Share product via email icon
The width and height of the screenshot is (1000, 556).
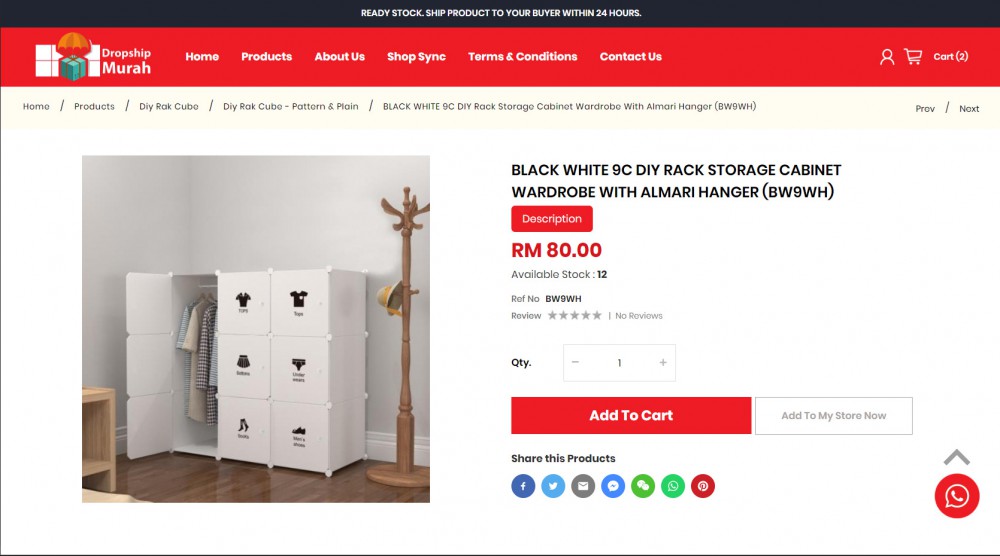(583, 486)
